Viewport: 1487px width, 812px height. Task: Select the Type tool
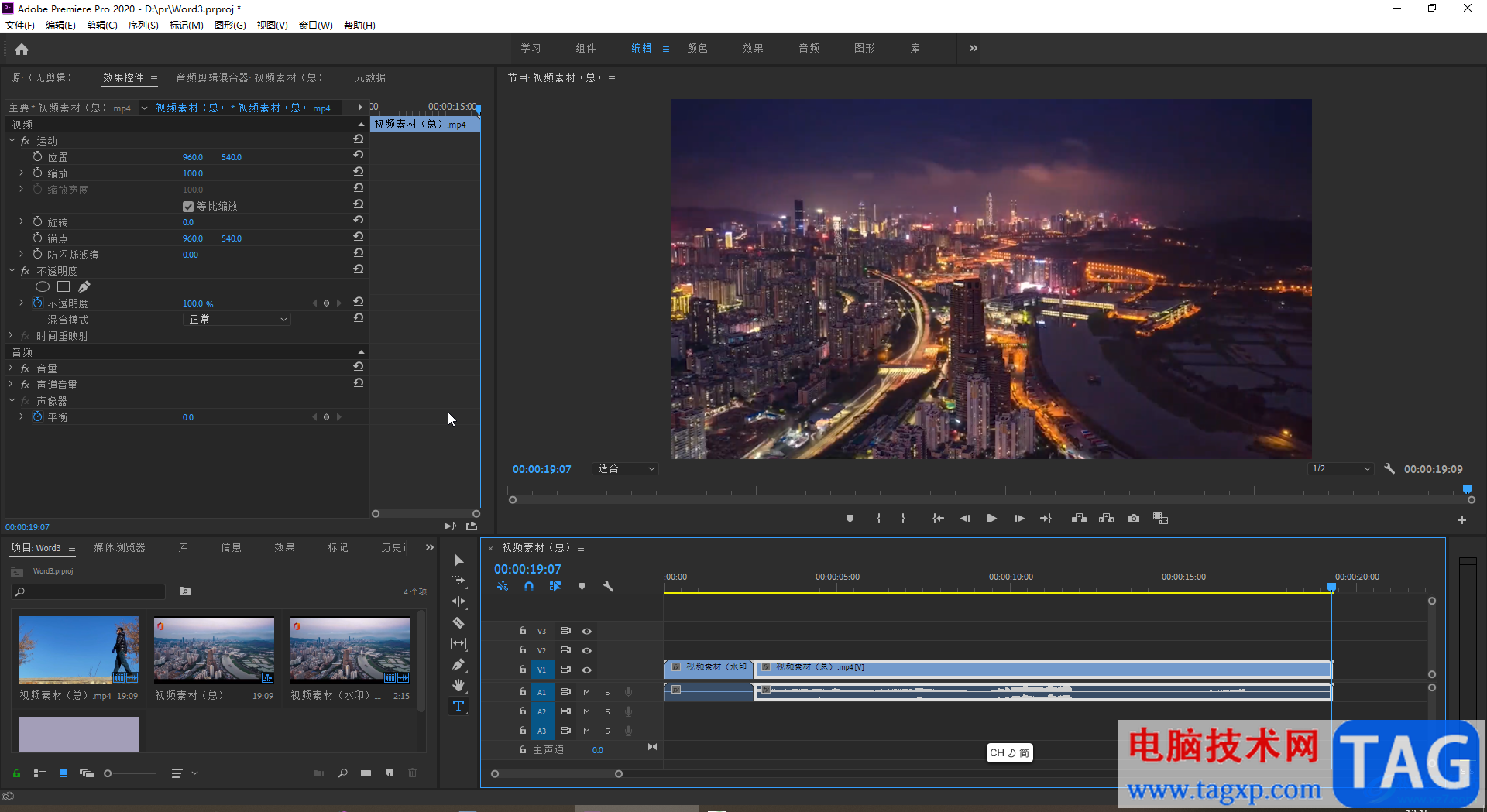458,706
